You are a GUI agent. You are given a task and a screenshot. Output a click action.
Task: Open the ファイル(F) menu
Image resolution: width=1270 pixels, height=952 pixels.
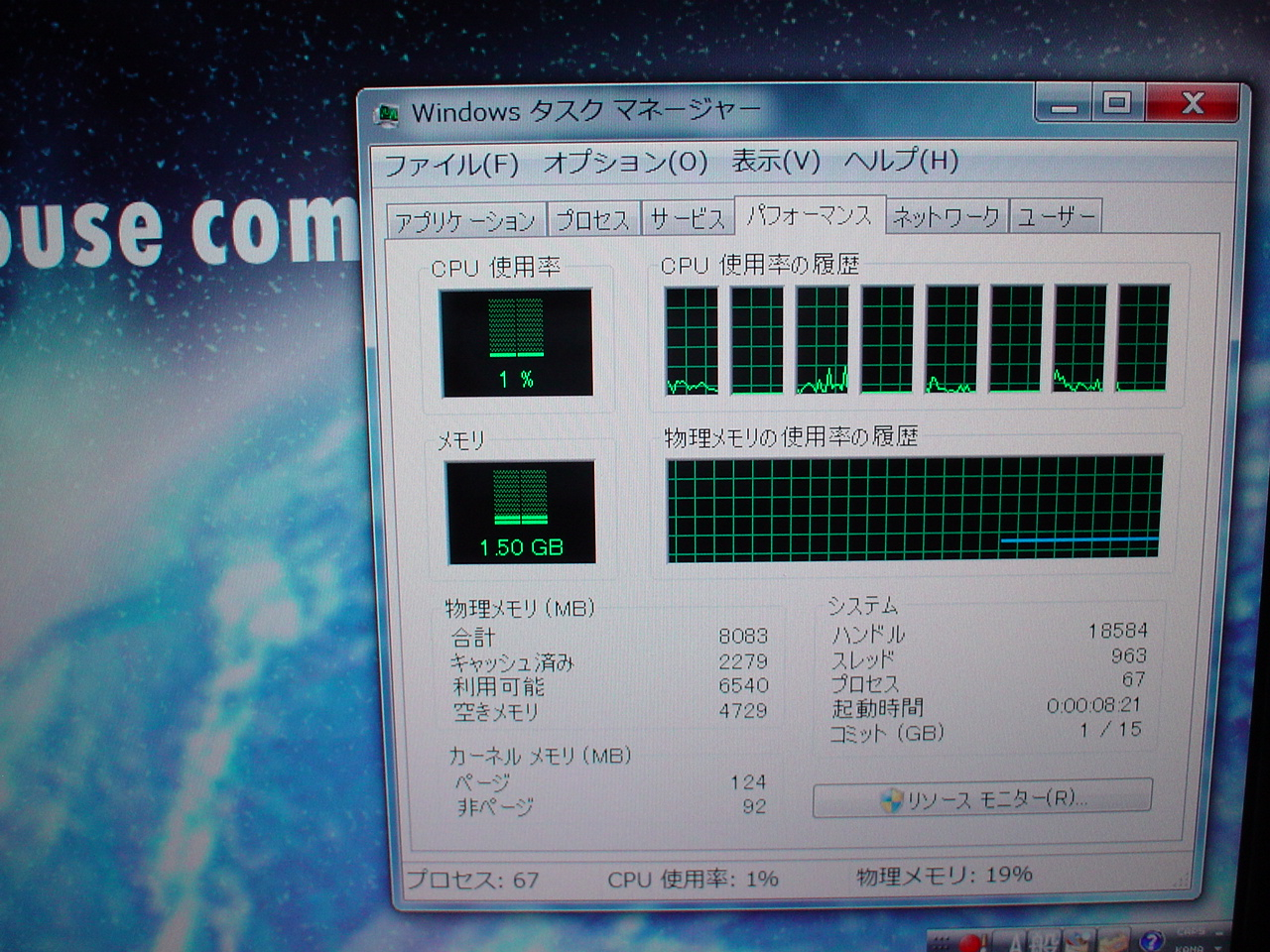(451, 164)
